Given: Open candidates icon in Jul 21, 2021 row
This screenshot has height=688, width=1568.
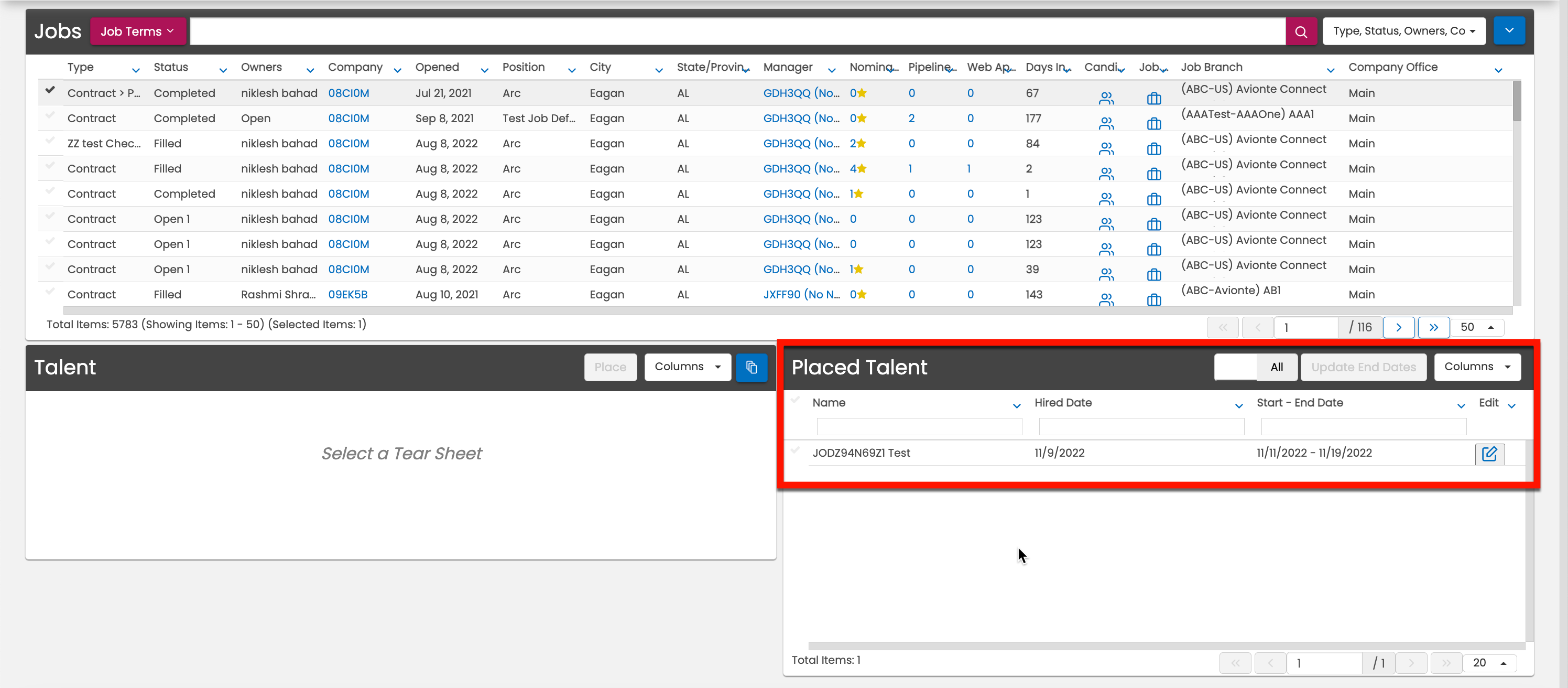Looking at the screenshot, I should (1106, 98).
